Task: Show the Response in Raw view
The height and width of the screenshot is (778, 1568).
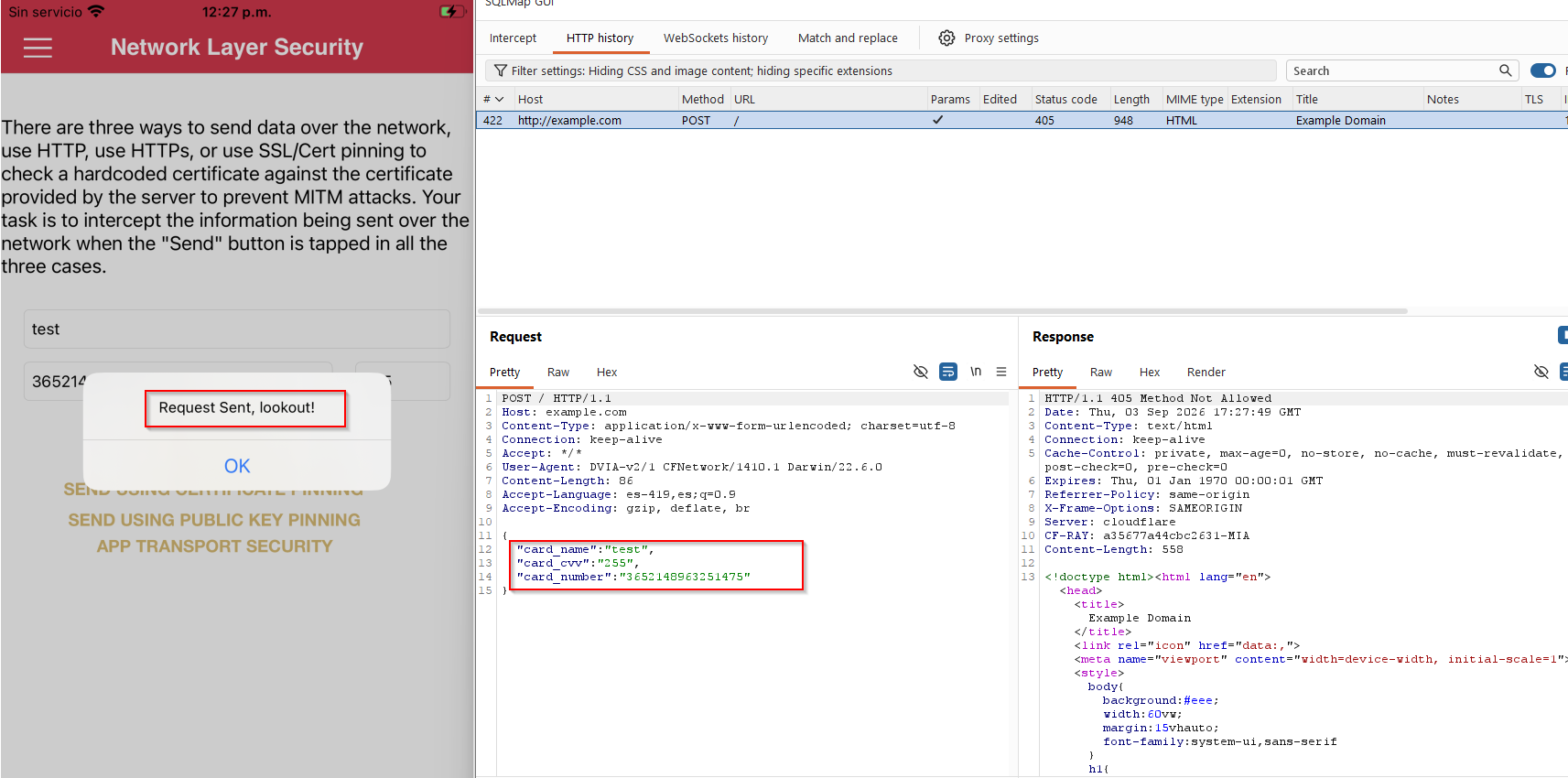Action: [x=1101, y=372]
